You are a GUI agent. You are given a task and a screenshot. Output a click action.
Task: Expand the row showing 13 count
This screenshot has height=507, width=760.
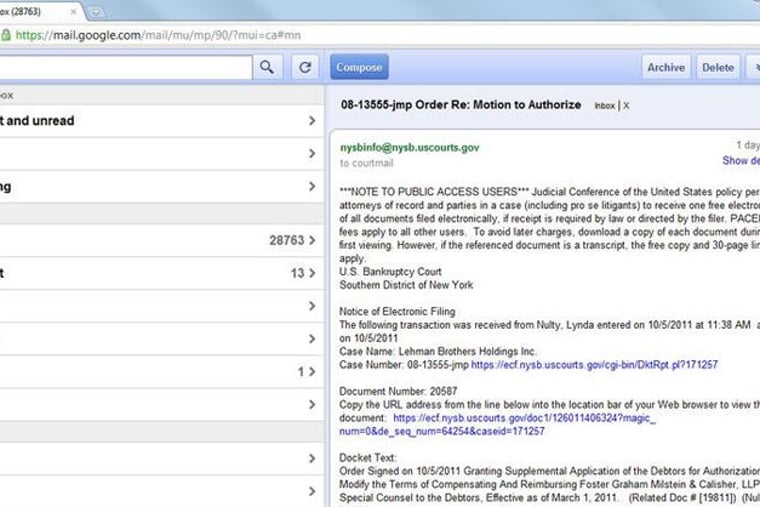point(160,273)
